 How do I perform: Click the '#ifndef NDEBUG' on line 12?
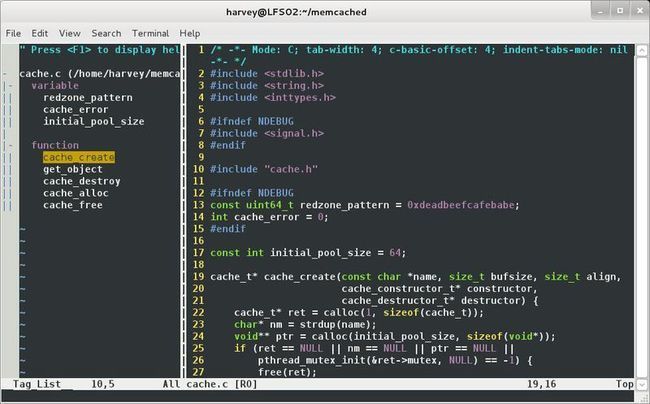[x=252, y=193]
